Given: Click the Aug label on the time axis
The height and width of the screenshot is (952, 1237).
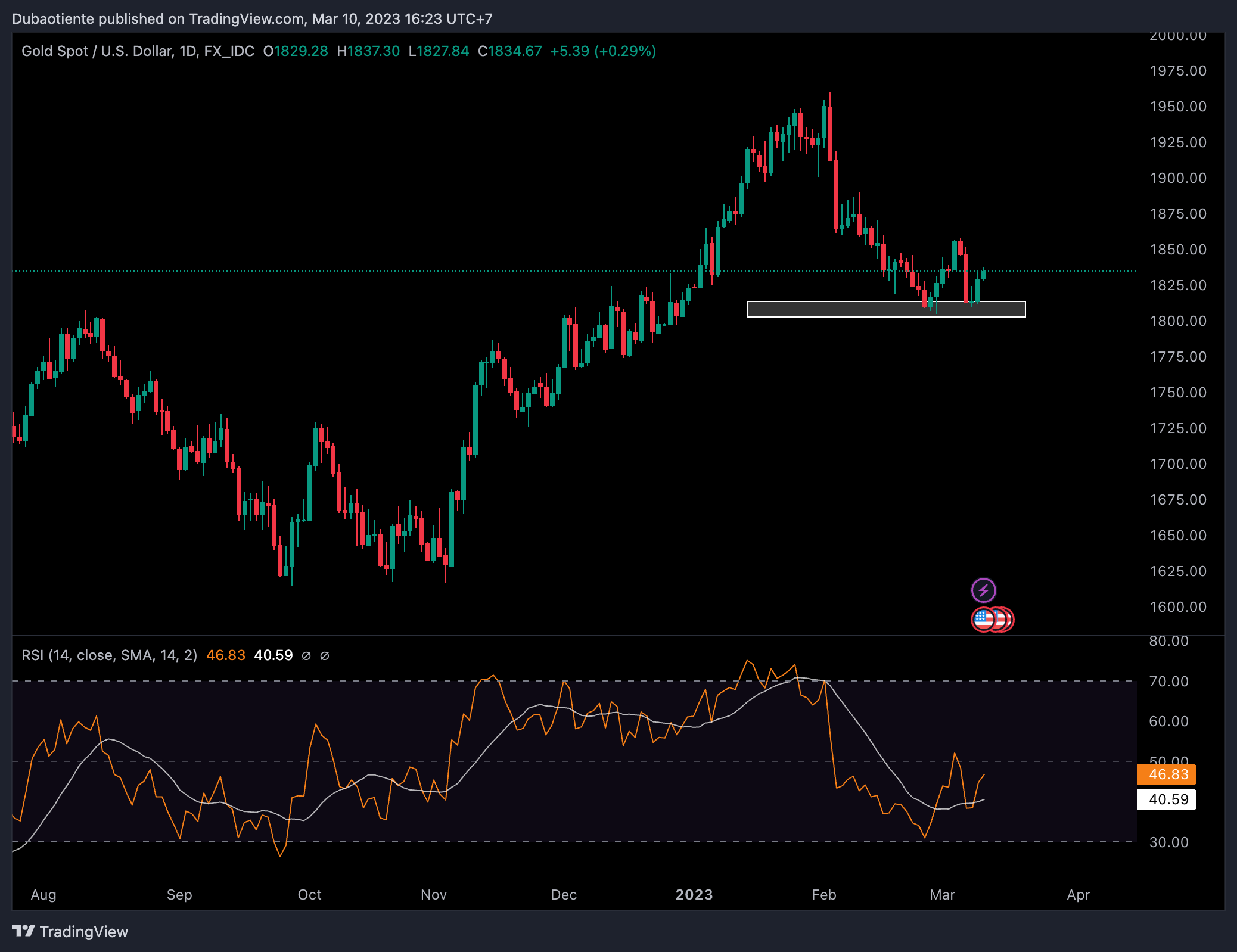Looking at the screenshot, I should tap(43, 895).
